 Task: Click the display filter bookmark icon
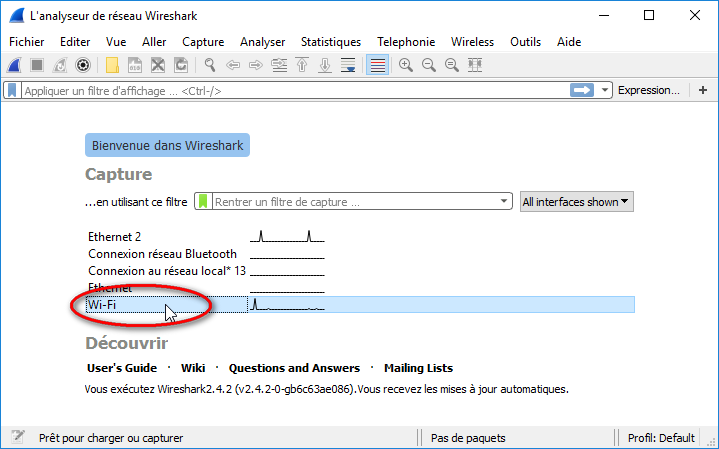(x=12, y=90)
